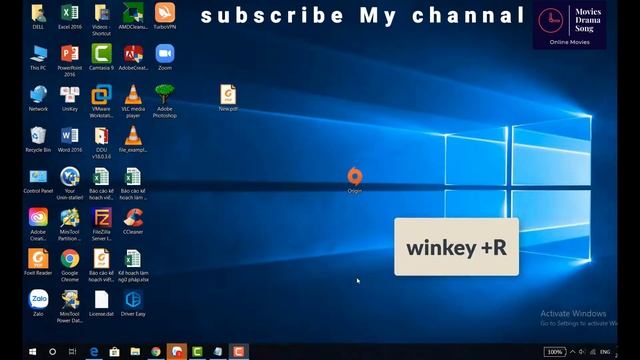Open the Driver Easy desktop shortcut
This screenshot has width=640, height=360.
tap(133, 303)
